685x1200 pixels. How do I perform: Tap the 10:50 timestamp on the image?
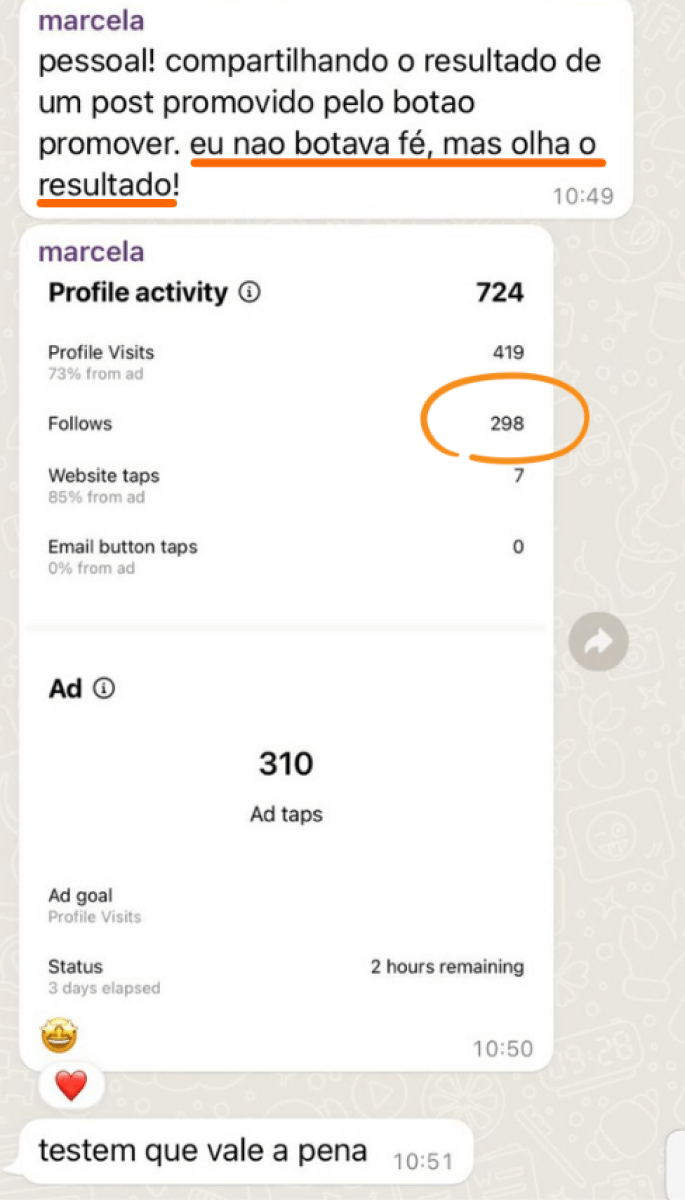pos(503,1049)
